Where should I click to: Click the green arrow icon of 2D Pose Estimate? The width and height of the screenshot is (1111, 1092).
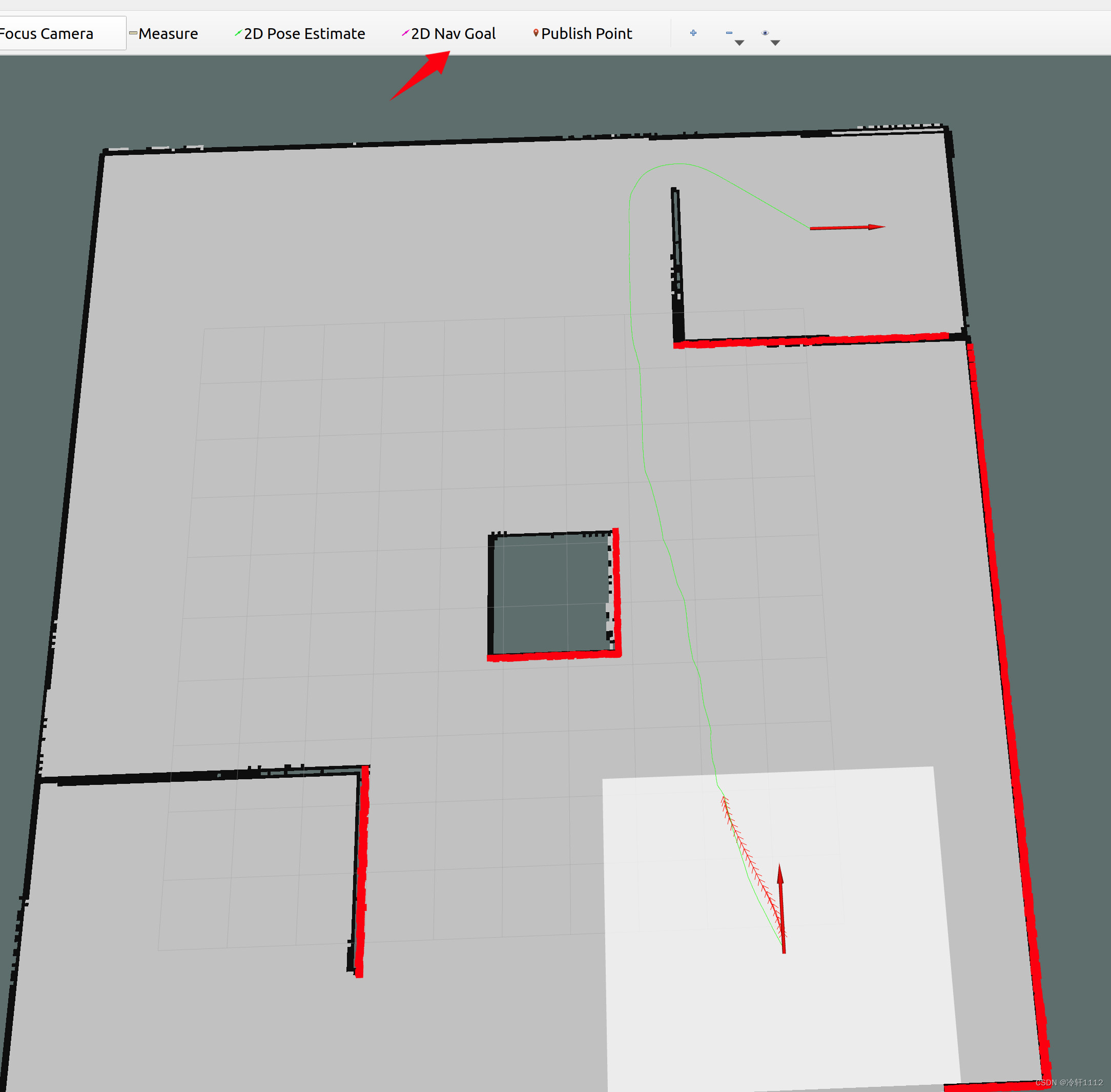238,33
